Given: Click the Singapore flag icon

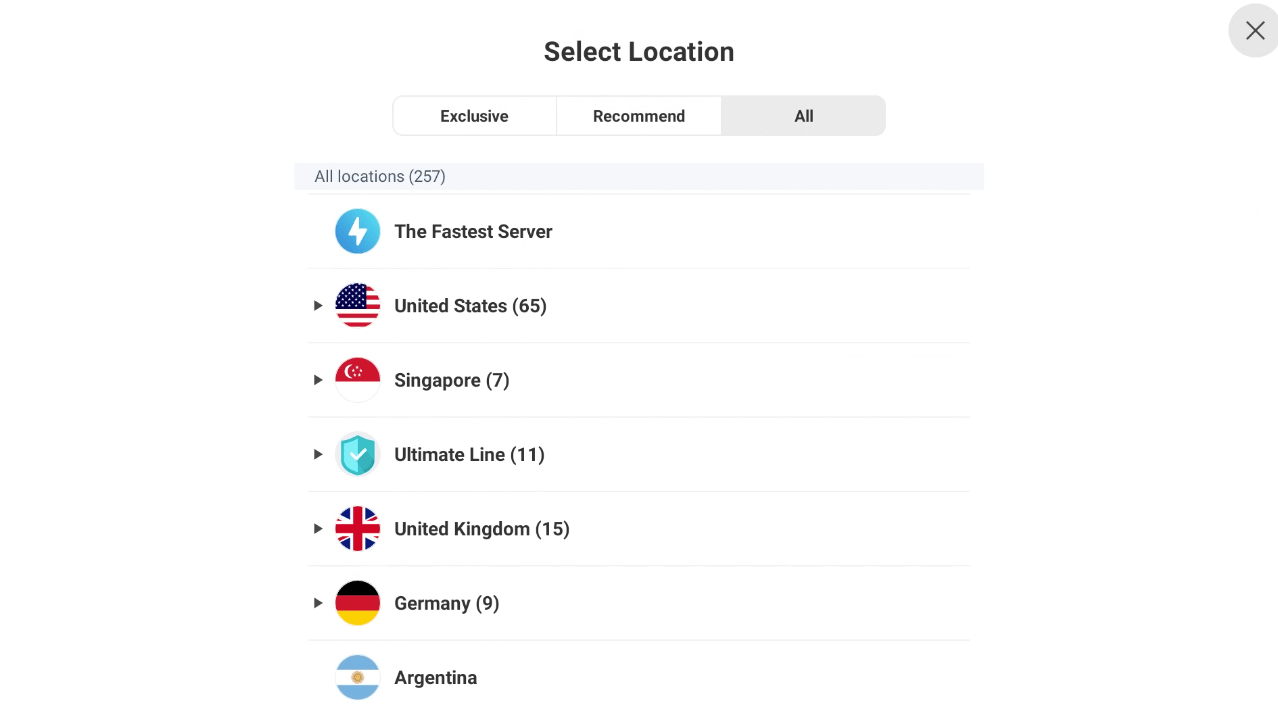Looking at the screenshot, I should (x=357, y=380).
